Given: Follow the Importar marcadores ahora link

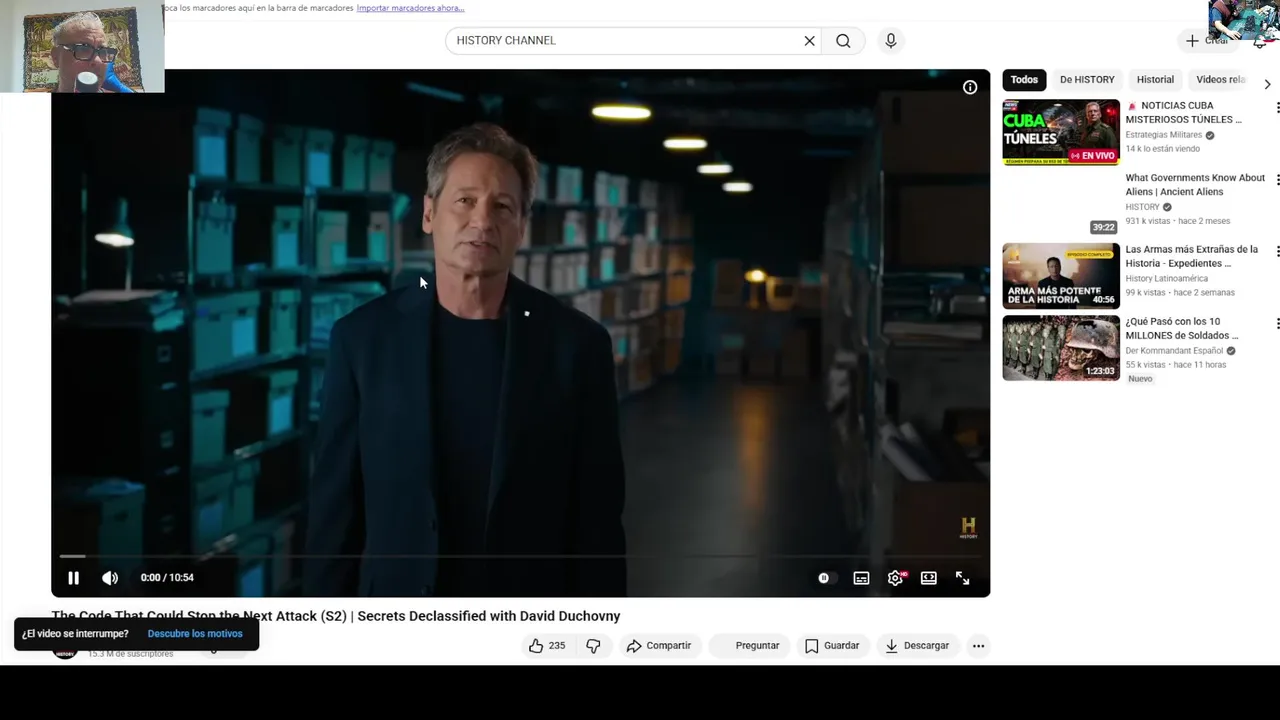Looking at the screenshot, I should (x=410, y=8).
